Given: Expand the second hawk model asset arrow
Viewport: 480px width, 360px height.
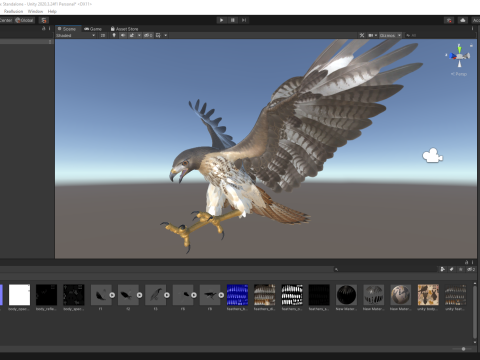Looking at the screenshot, I should click(139, 295).
